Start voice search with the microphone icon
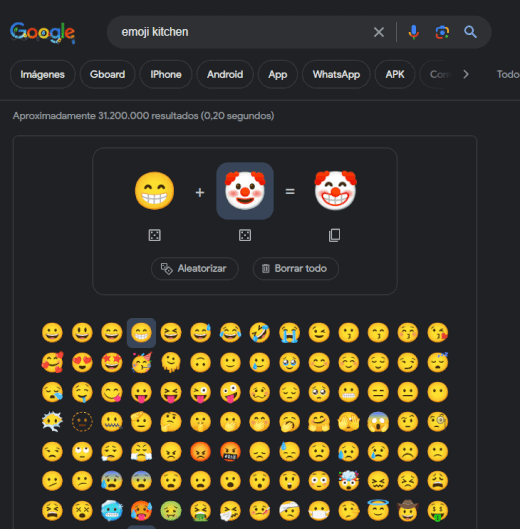The height and width of the screenshot is (529, 520). [413, 32]
